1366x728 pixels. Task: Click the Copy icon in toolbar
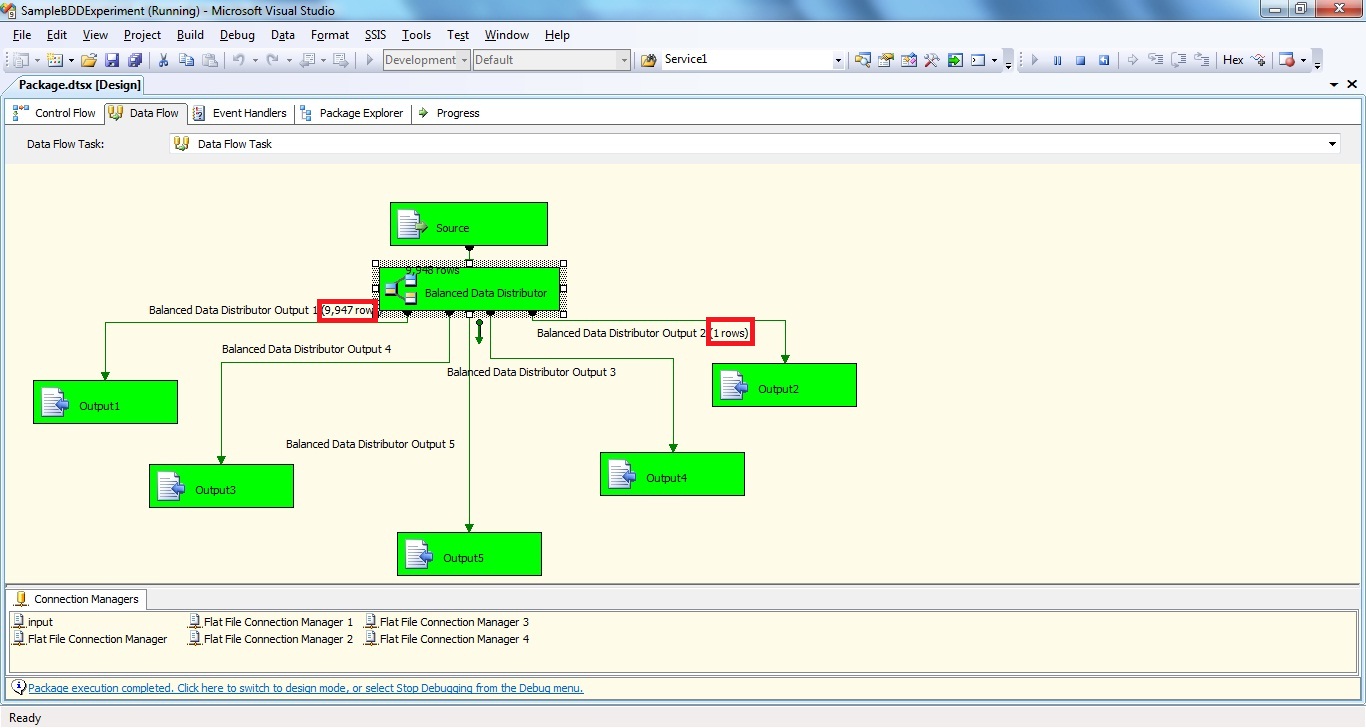[186, 60]
